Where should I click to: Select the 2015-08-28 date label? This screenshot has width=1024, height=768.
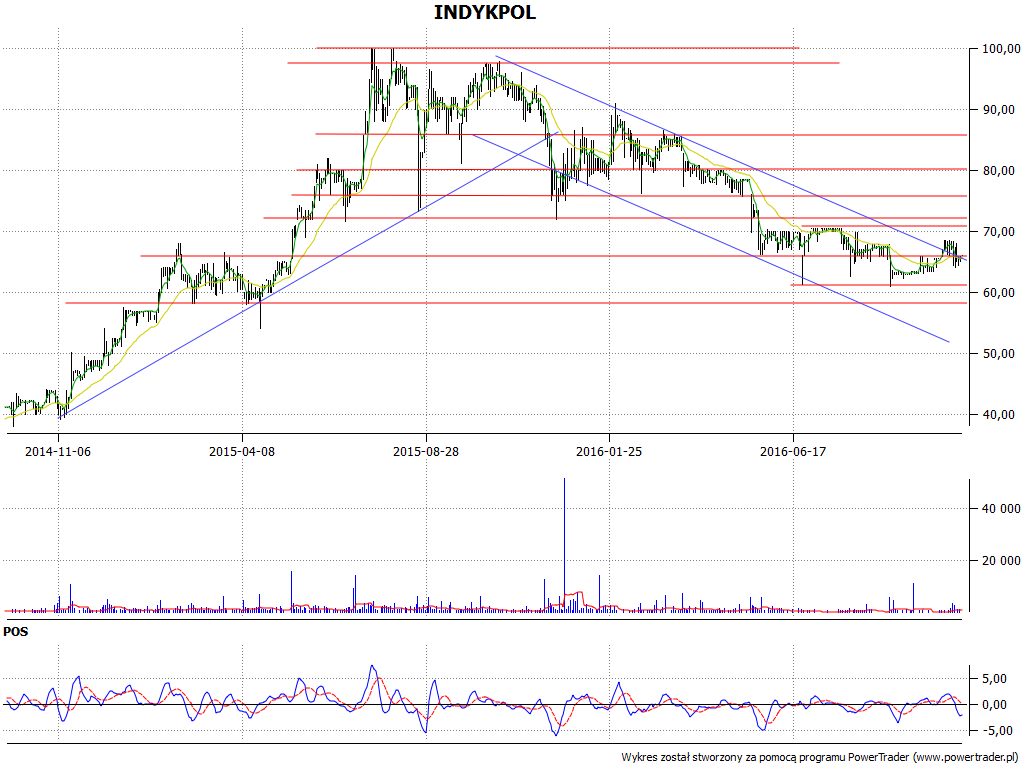(x=426, y=451)
